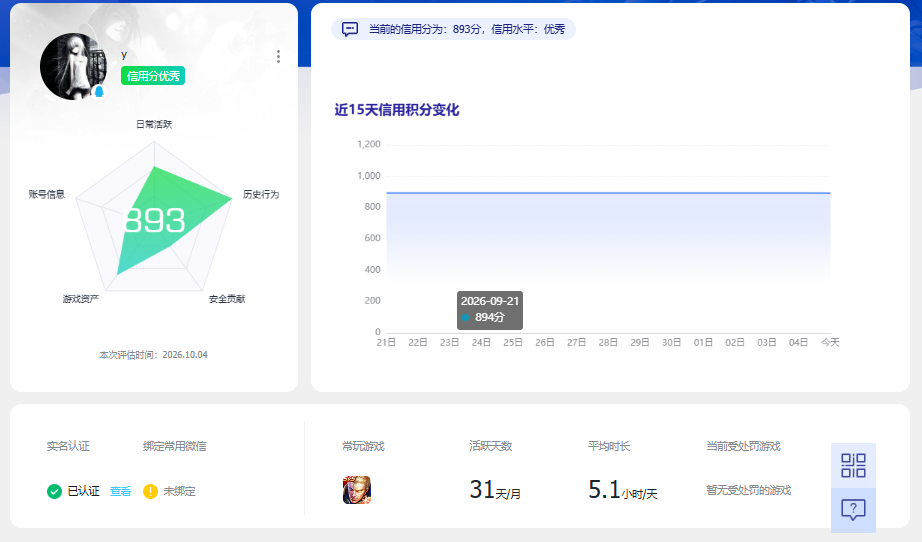The width and height of the screenshot is (922, 542).
Task: Open the three-dot more options menu
Action: (278, 56)
